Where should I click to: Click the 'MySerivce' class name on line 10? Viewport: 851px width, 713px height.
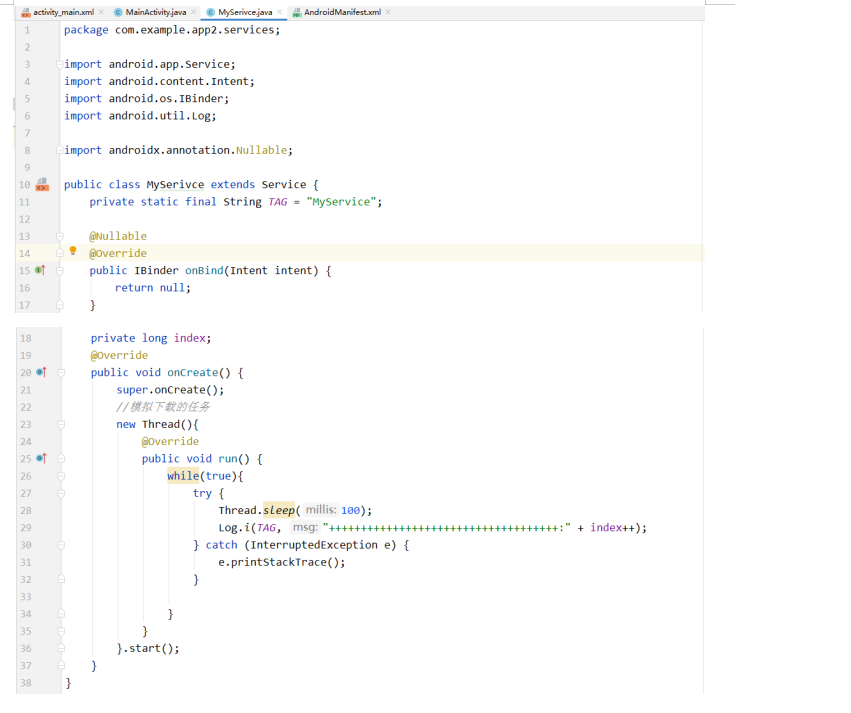[175, 184]
